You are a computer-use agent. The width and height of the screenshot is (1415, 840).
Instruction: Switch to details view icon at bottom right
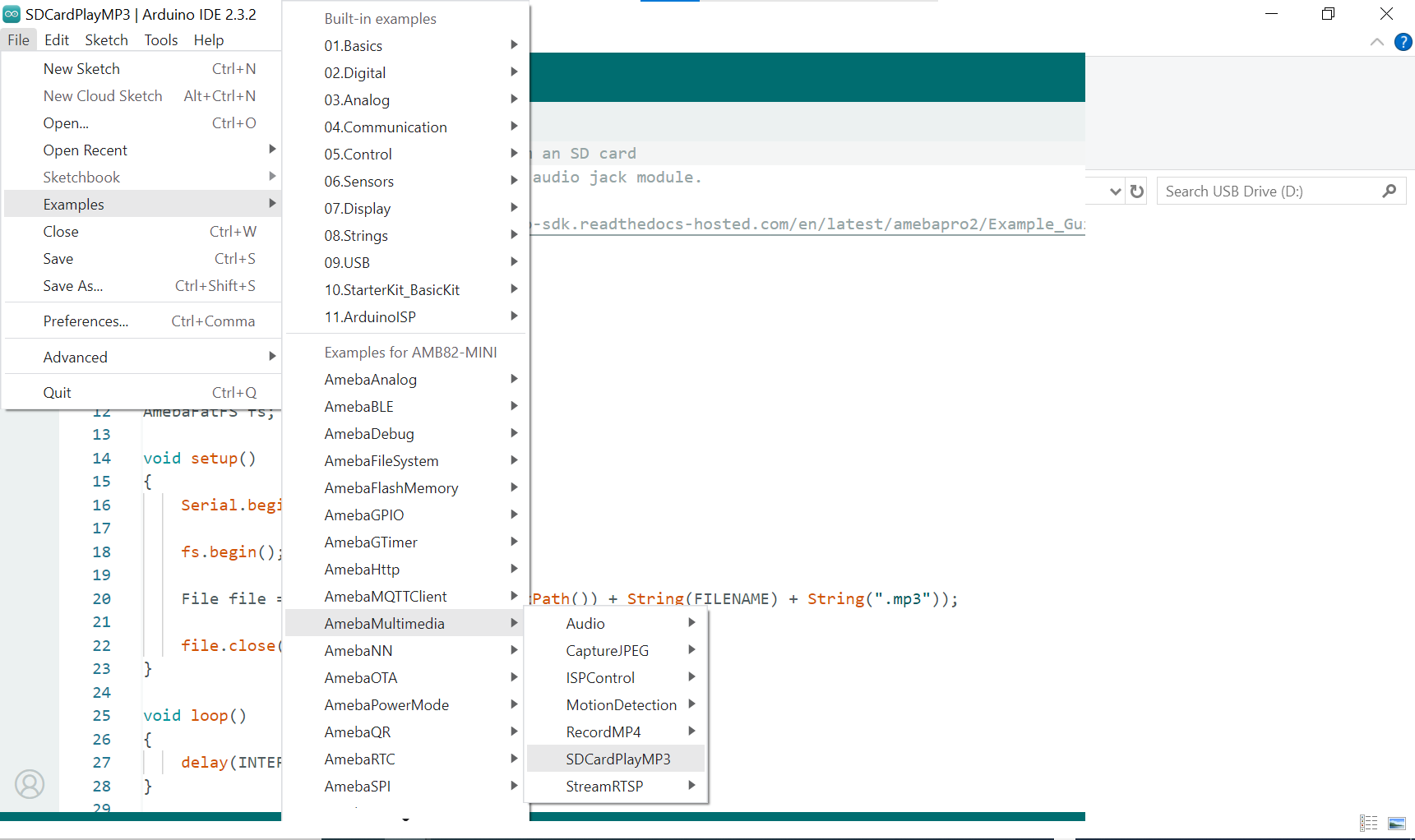coord(1368,823)
